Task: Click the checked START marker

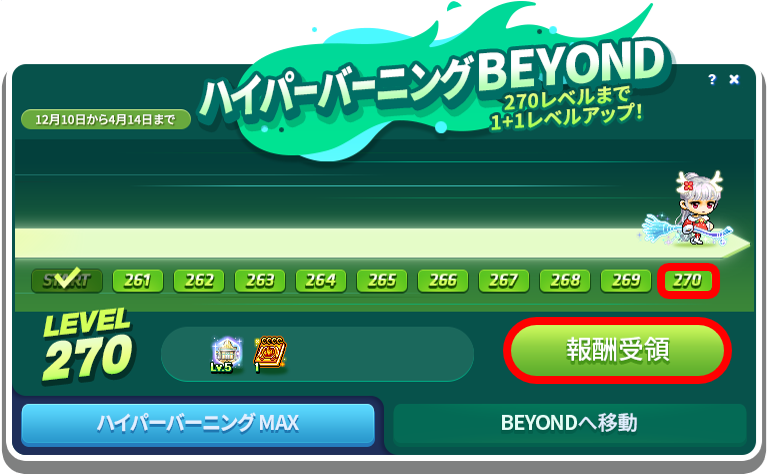Action: (x=67, y=280)
